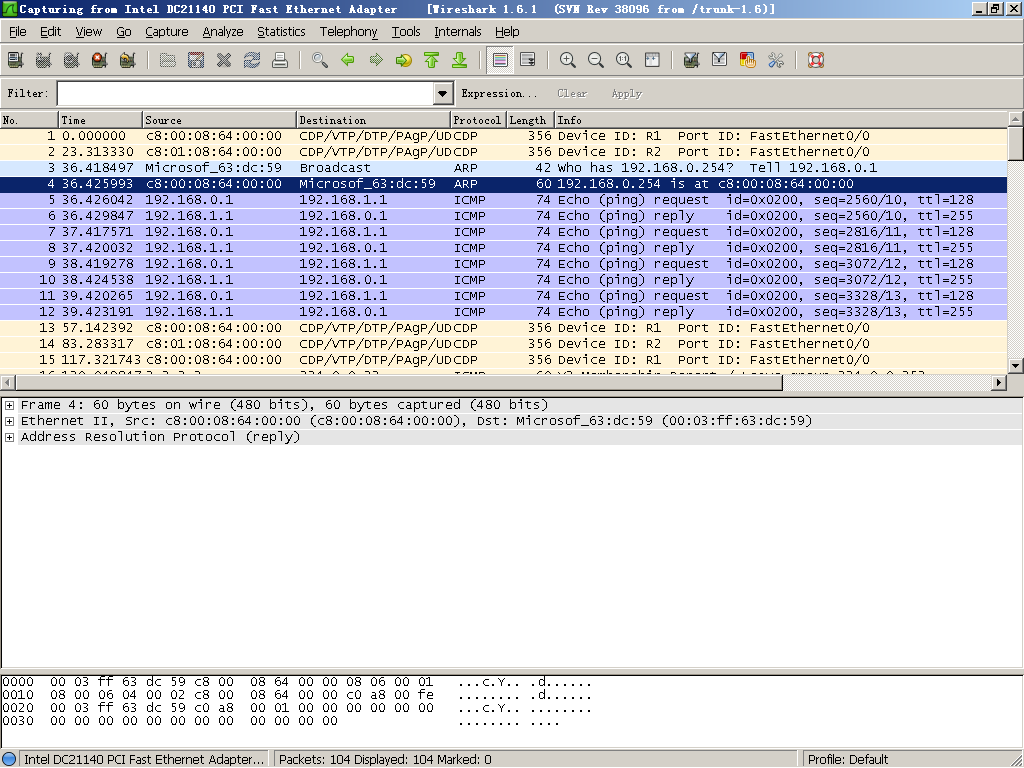Open the View menu
The image size is (1024, 768).
pos(89,31)
